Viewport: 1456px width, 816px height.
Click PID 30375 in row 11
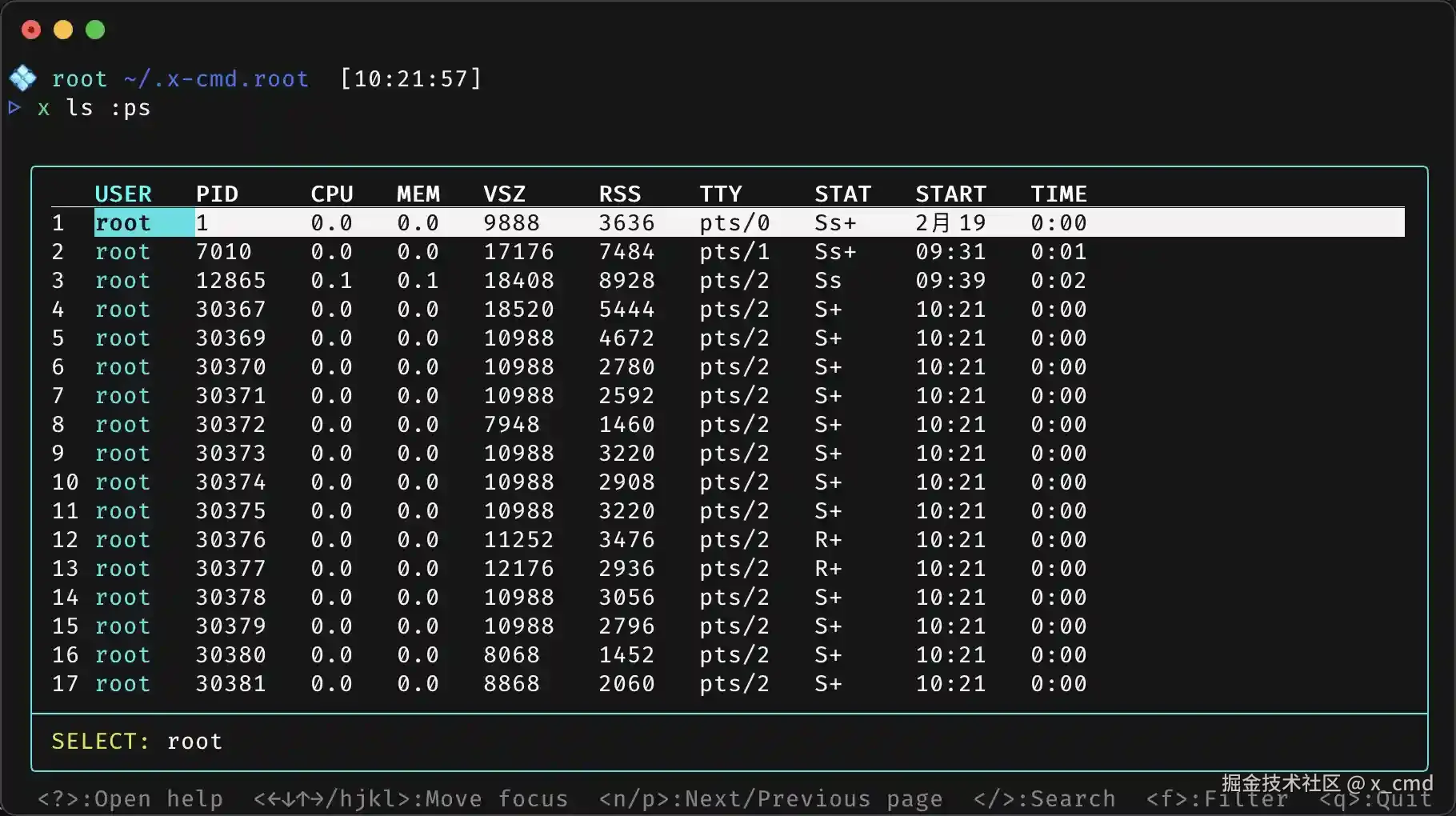(231, 510)
